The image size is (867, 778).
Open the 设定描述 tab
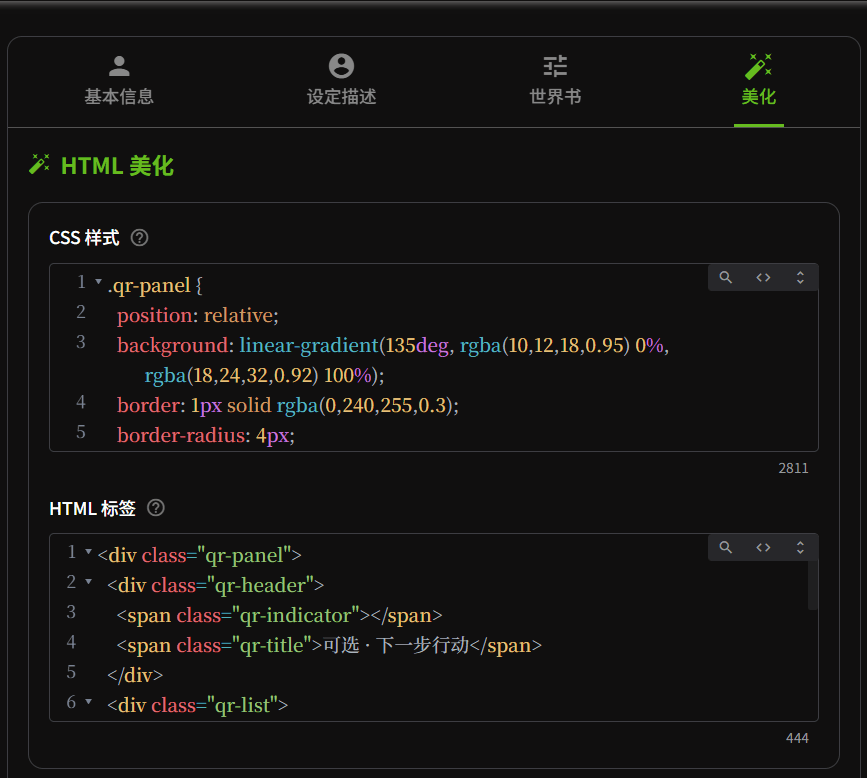(341, 81)
